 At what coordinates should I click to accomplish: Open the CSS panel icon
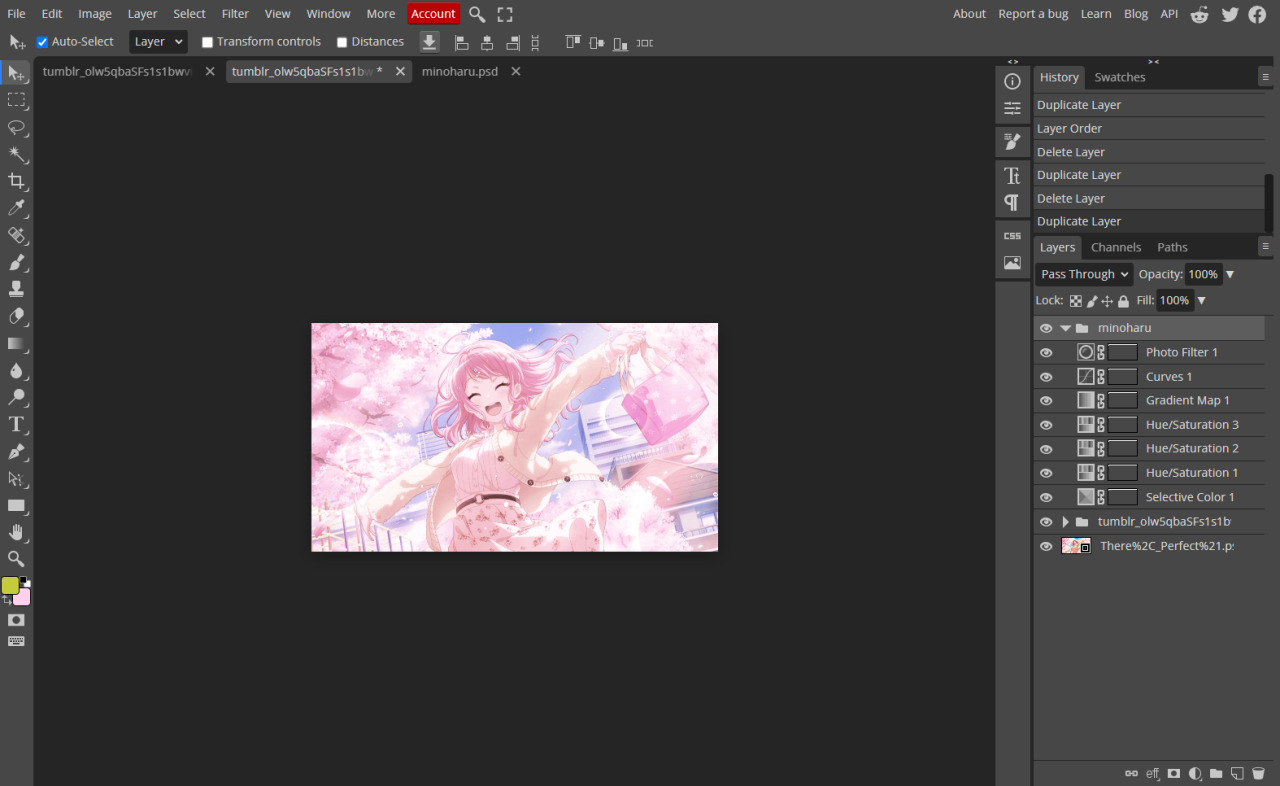pyautogui.click(x=1012, y=236)
